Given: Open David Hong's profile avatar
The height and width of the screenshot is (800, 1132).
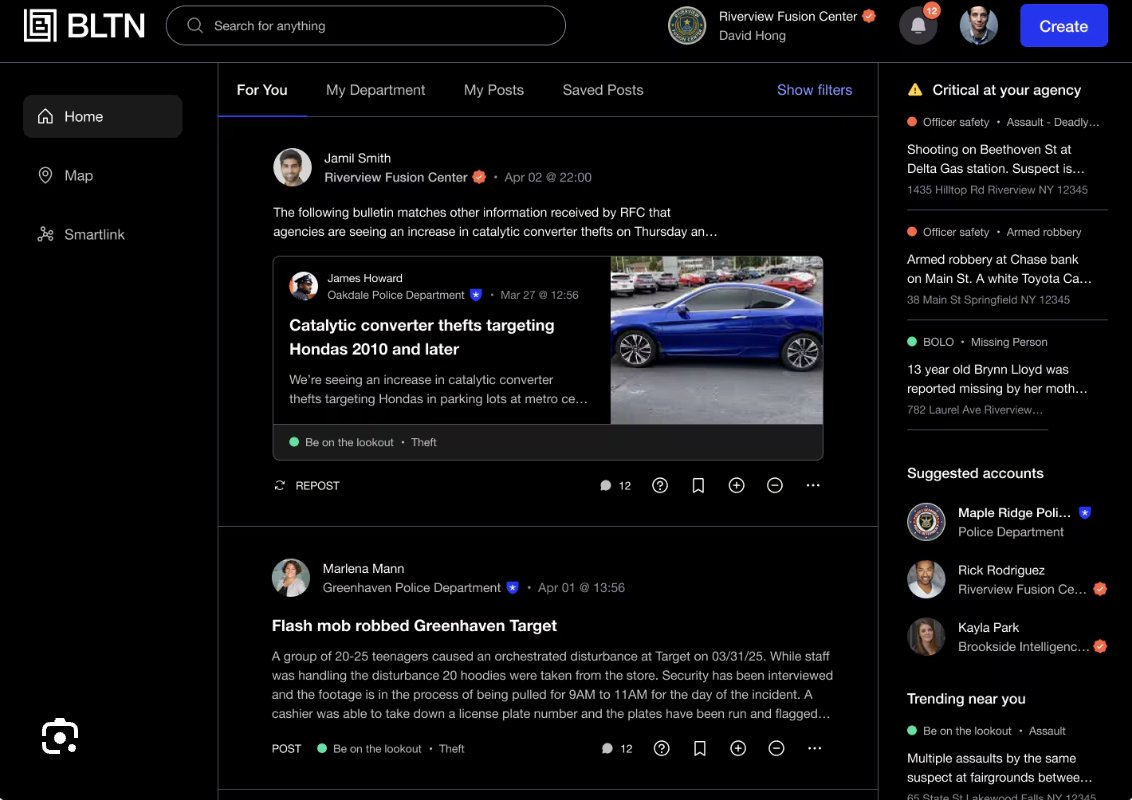Looking at the screenshot, I should click(978, 26).
